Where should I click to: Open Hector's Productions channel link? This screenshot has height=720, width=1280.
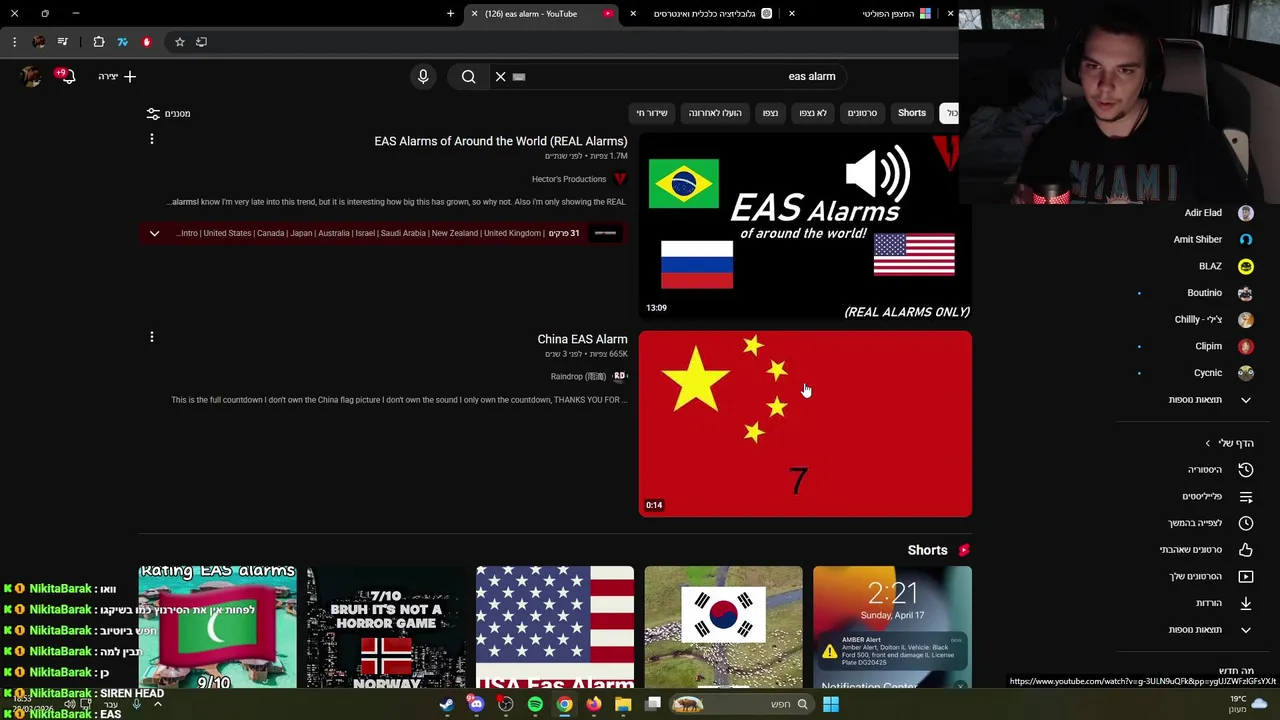(x=569, y=179)
